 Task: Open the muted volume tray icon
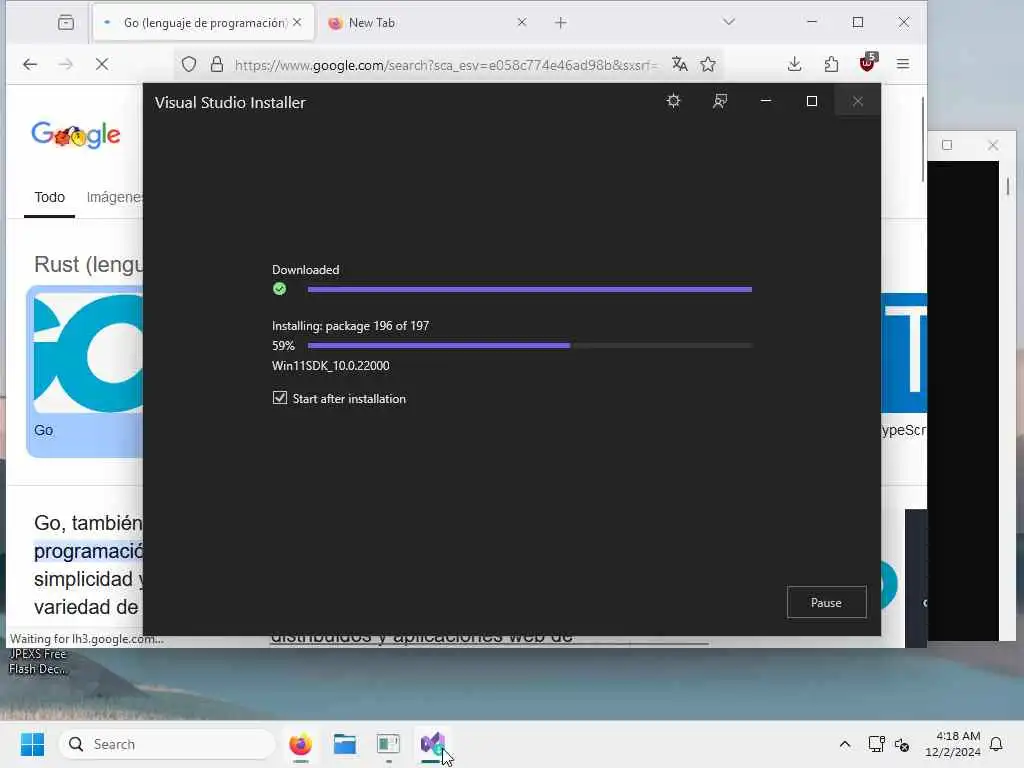pyautogui.click(x=902, y=744)
